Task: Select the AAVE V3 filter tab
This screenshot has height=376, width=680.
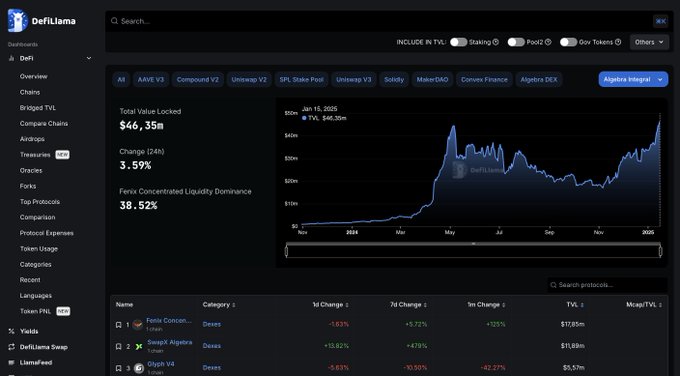Action: [151, 80]
